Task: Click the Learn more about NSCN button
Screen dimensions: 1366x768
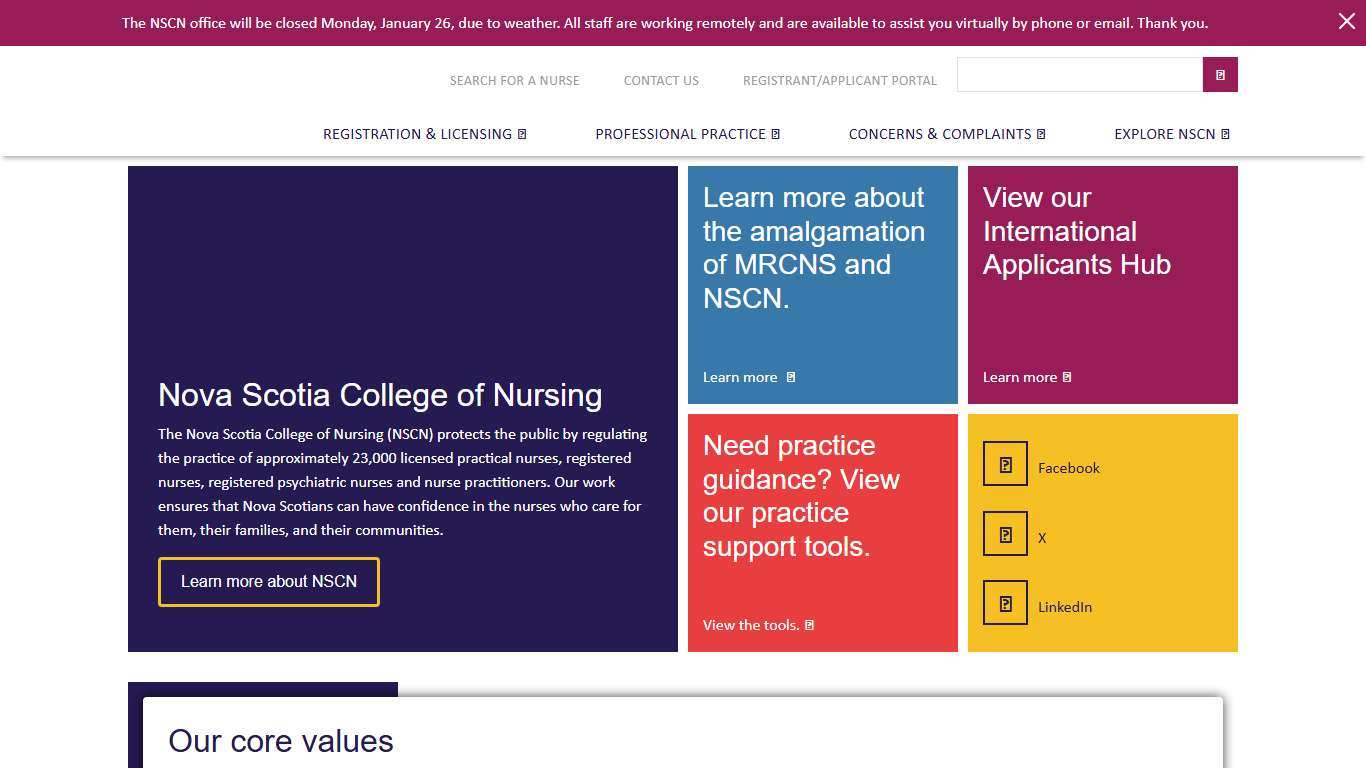Action: (268, 581)
